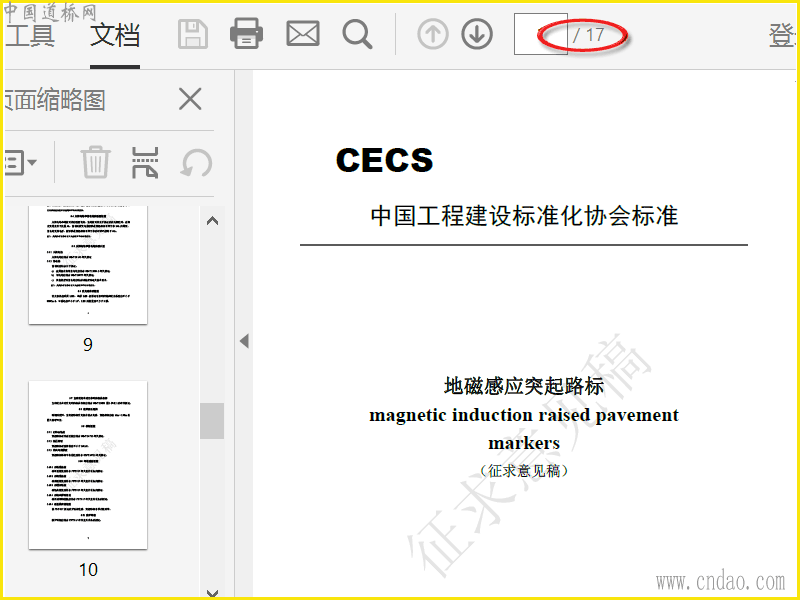The image size is (800, 600).
Task: Select page 10 thumbnail
Action: (88, 465)
